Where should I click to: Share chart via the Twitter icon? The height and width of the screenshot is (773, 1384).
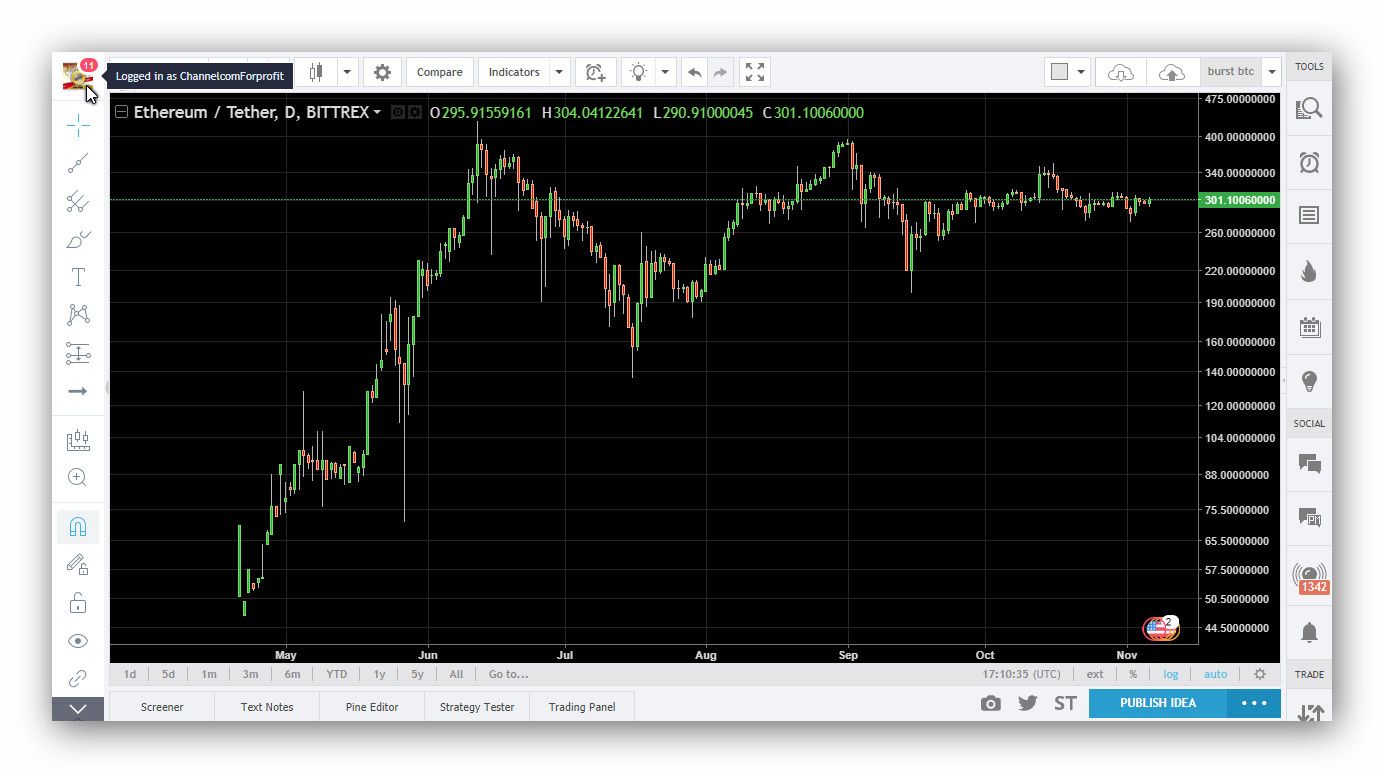pos(1027,703)
